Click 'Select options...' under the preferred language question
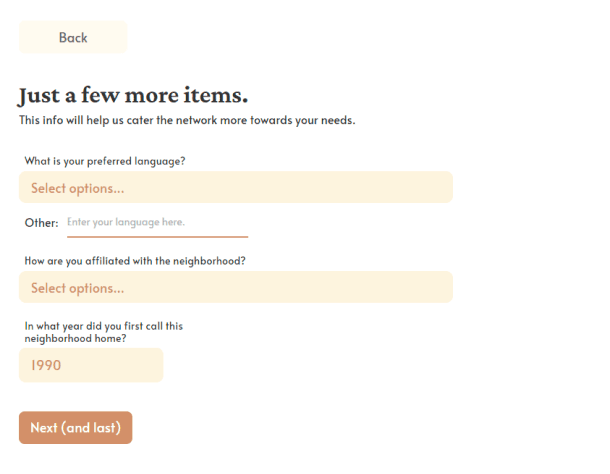 click(x=77, y=188)
